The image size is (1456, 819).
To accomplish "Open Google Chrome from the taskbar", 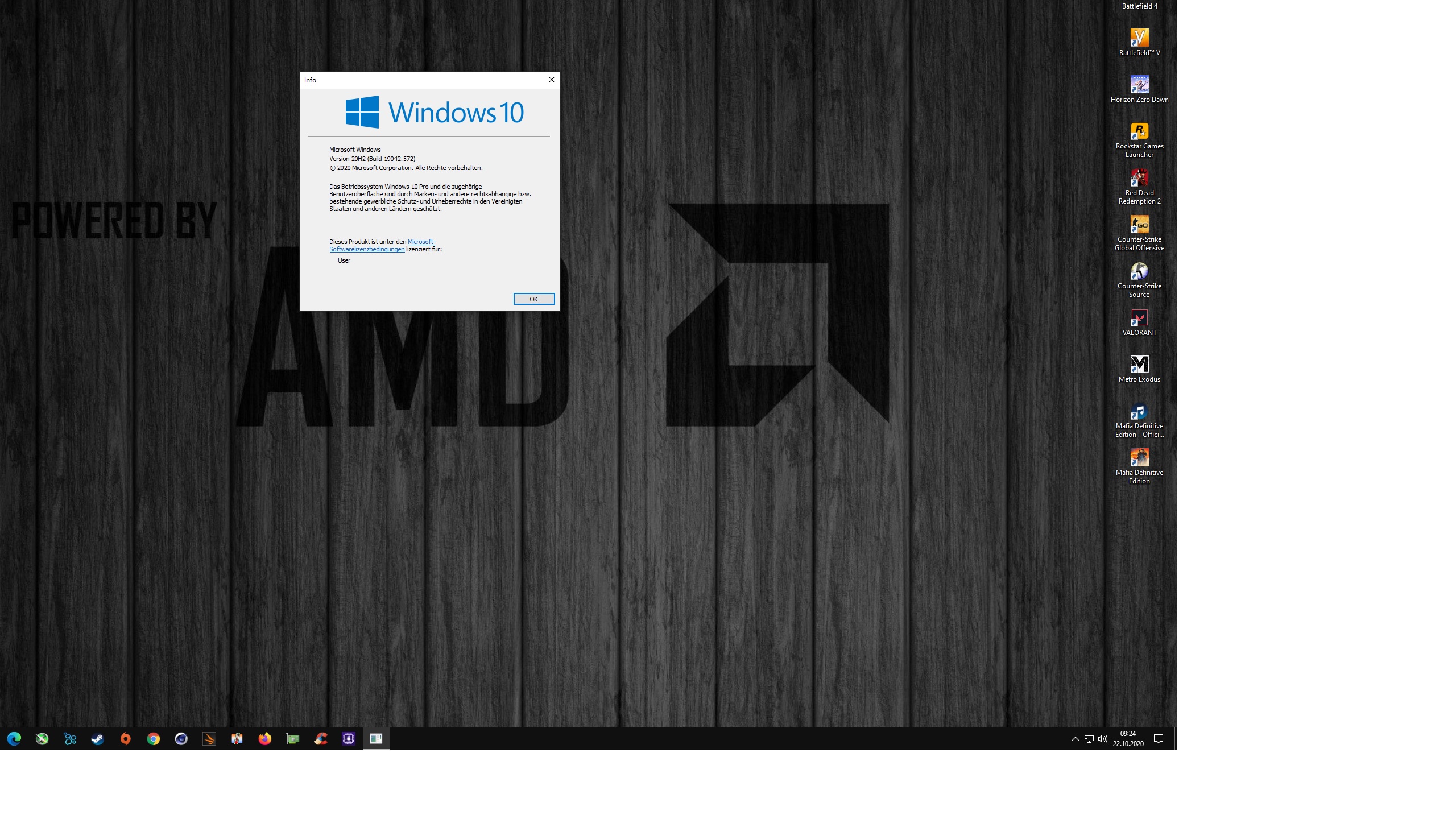I will [154, 739].
